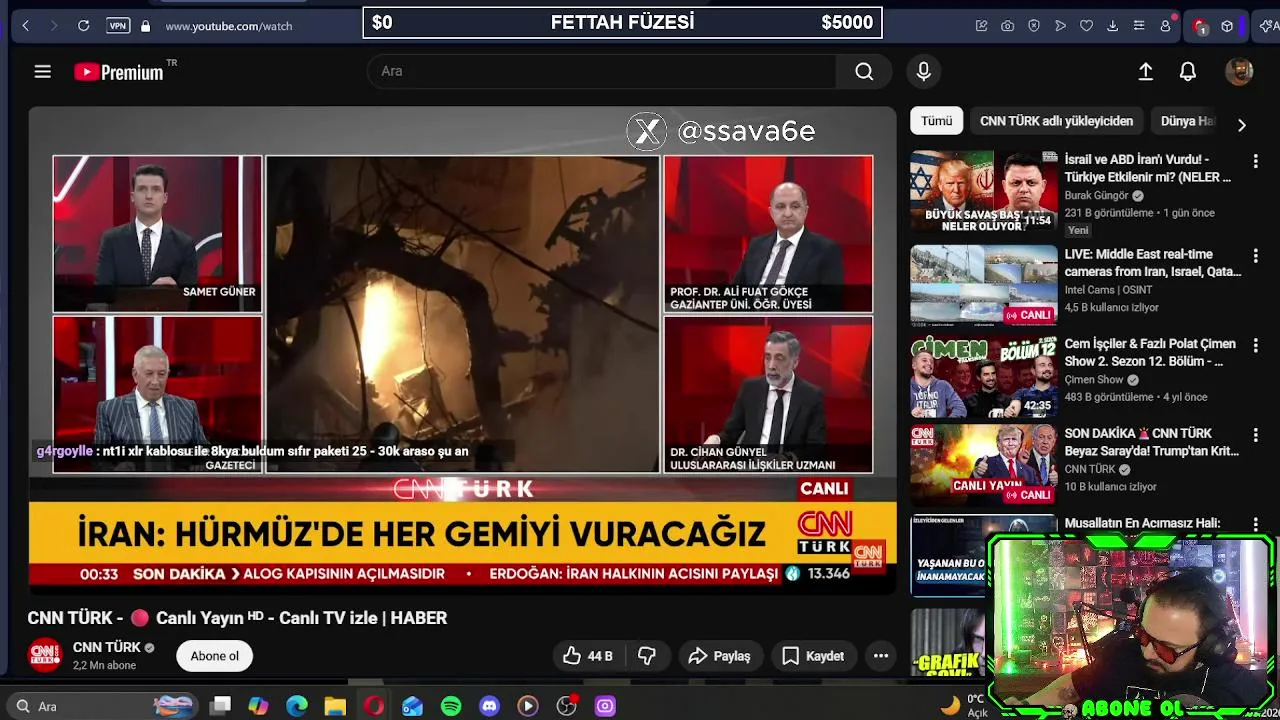Screen dimensions: 1280x720
Task: Open more actions three-dot menu under video
Action: tap(881, 656)
